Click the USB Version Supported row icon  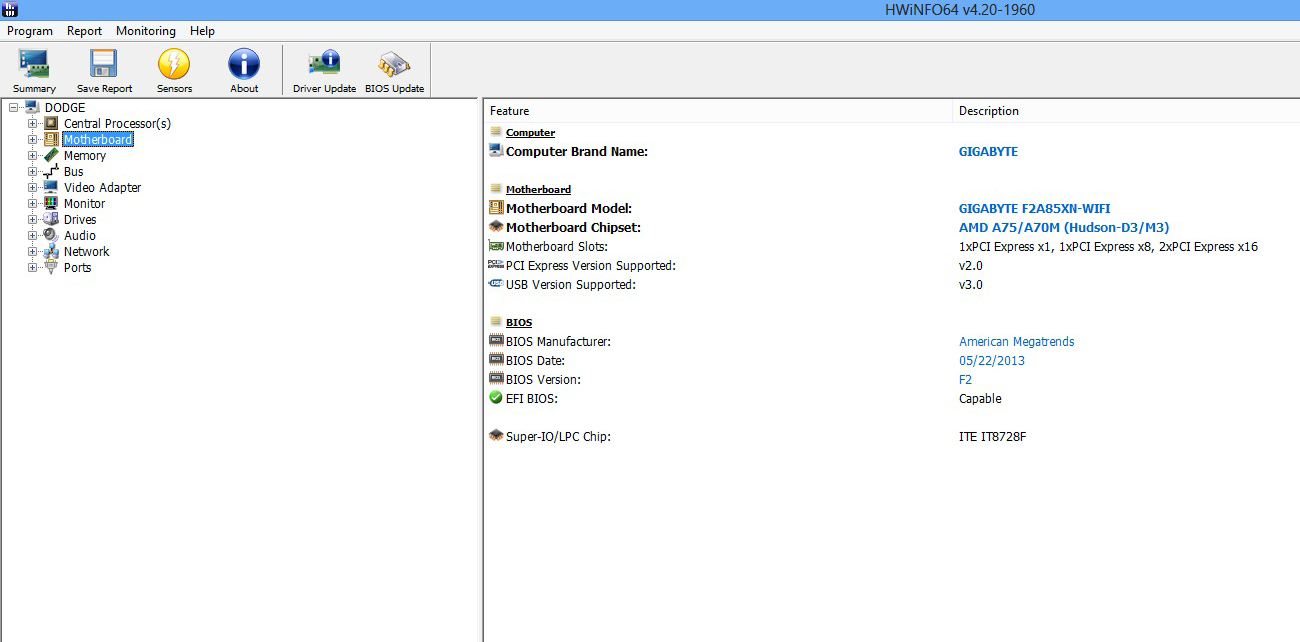[496, 284]
